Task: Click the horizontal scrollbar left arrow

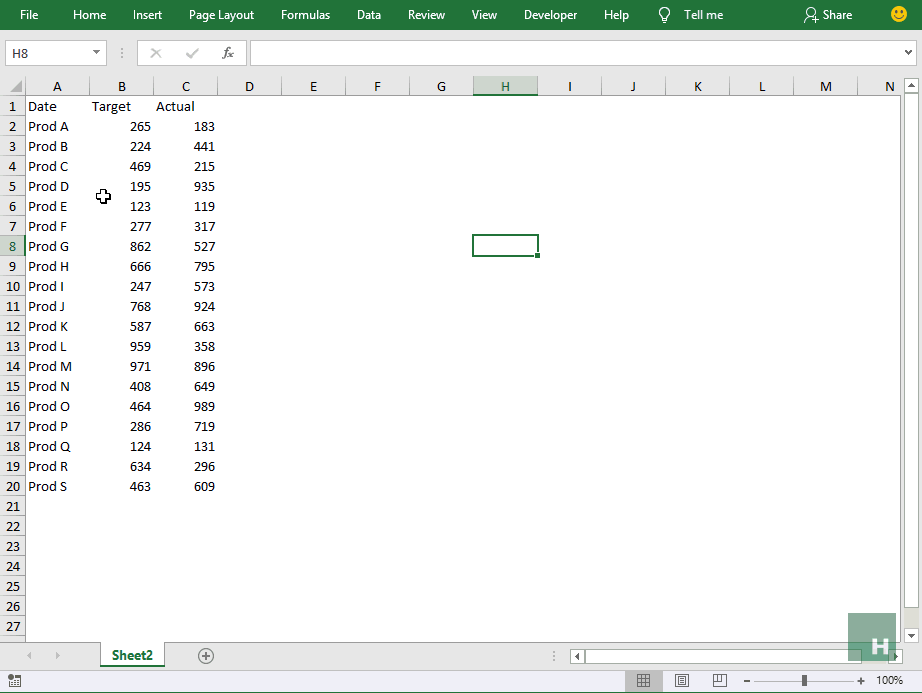Action: [577, 656]
